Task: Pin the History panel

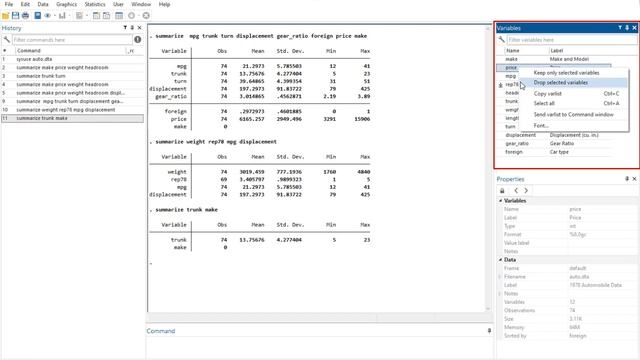Action: [x=132, y=28]
